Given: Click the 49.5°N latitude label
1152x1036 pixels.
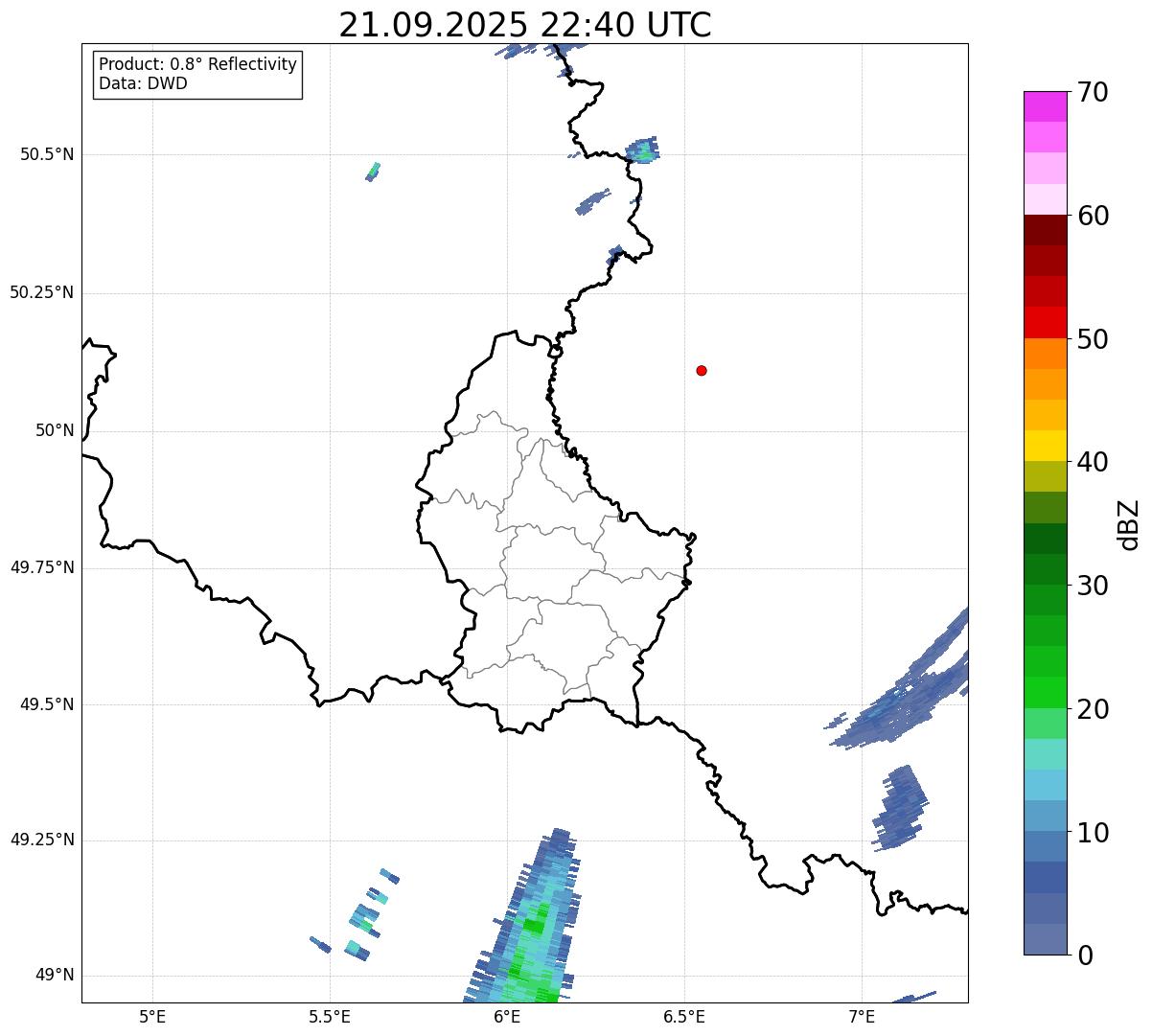Looking at the screenshot, I should tap(47, 704).
